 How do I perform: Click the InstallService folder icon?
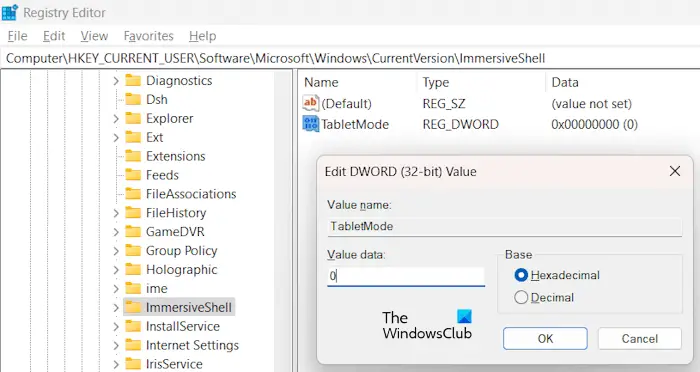click(133, 326)
